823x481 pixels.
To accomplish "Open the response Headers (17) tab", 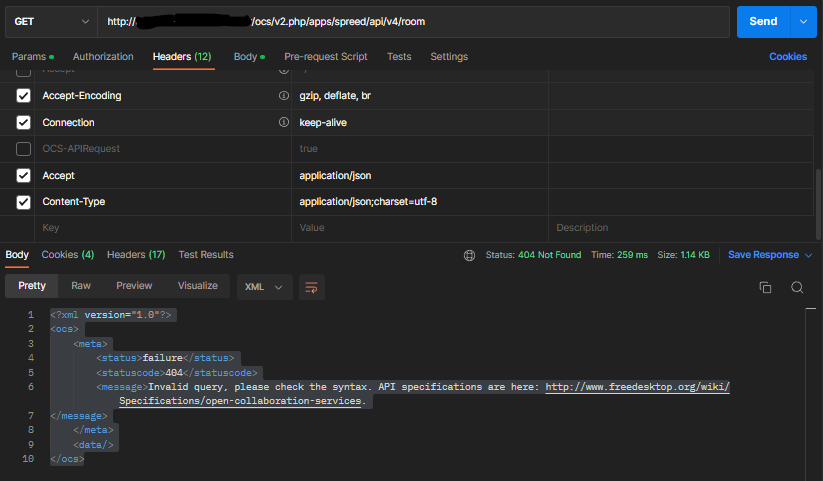I will click(x=136, y=255).
